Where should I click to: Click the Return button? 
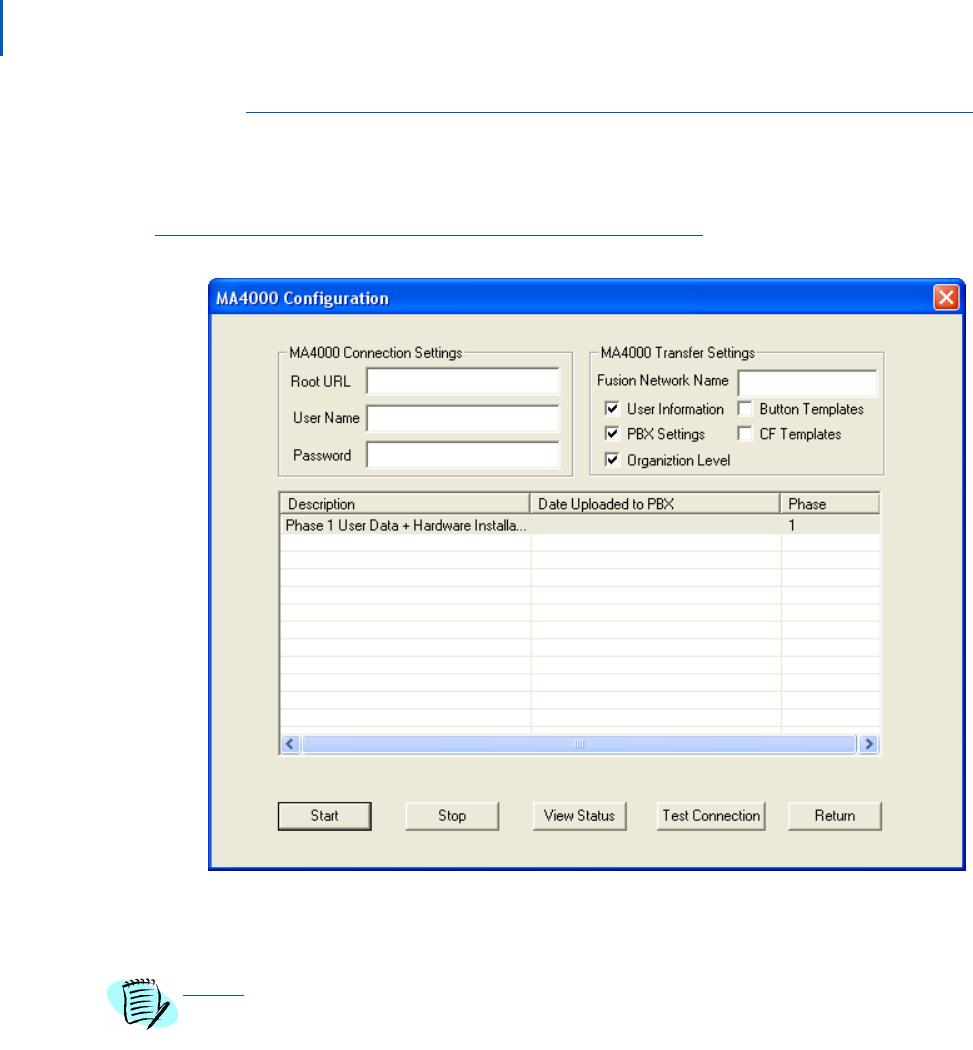click(x=835, y=816)
